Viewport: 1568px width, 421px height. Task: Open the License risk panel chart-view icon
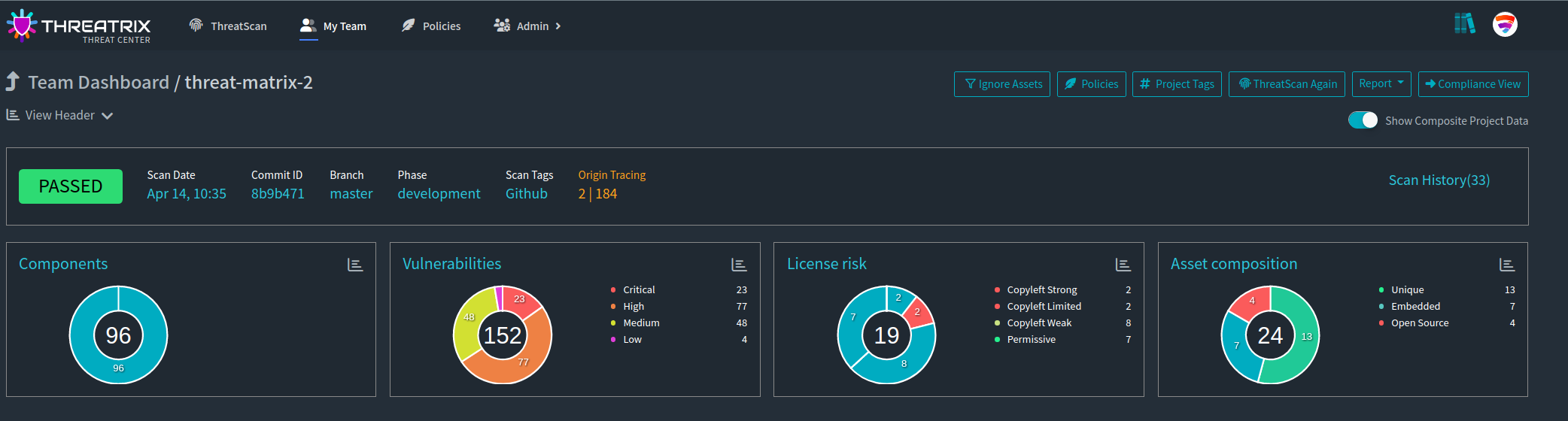tap(1123, 265)
